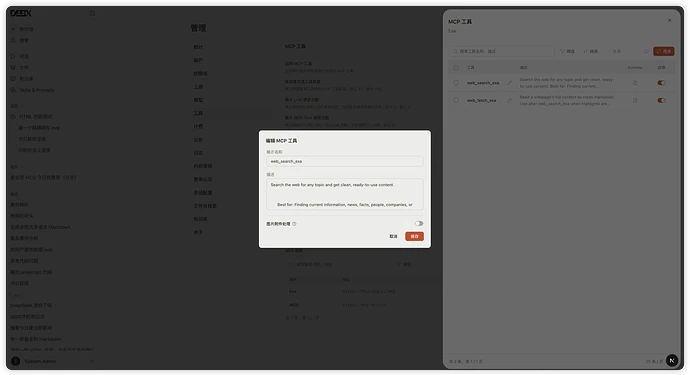Click the refresh icon left of the orange sync button
690x375 pixels.
tap(646, 51)
